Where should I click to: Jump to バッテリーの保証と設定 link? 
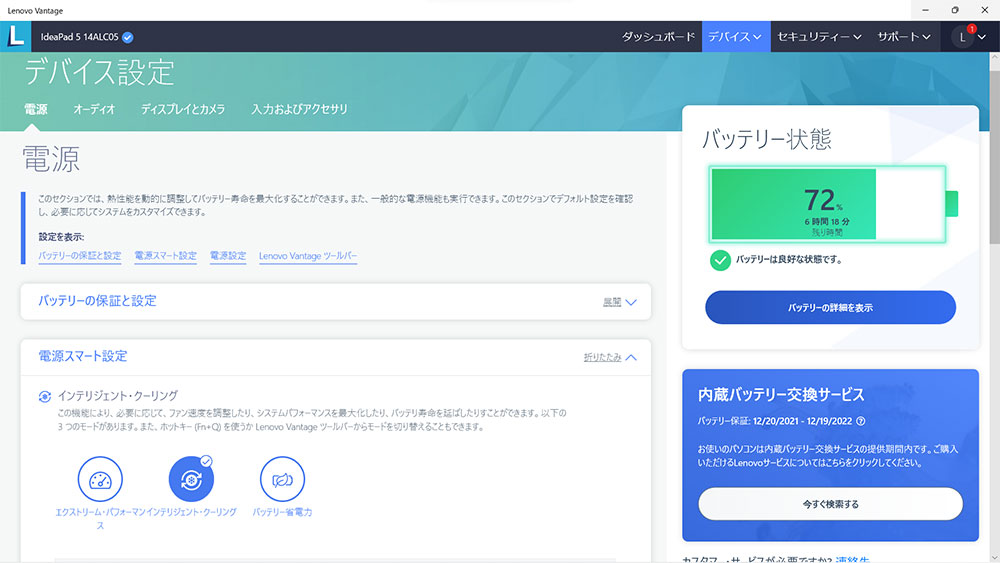pos(80,256)
